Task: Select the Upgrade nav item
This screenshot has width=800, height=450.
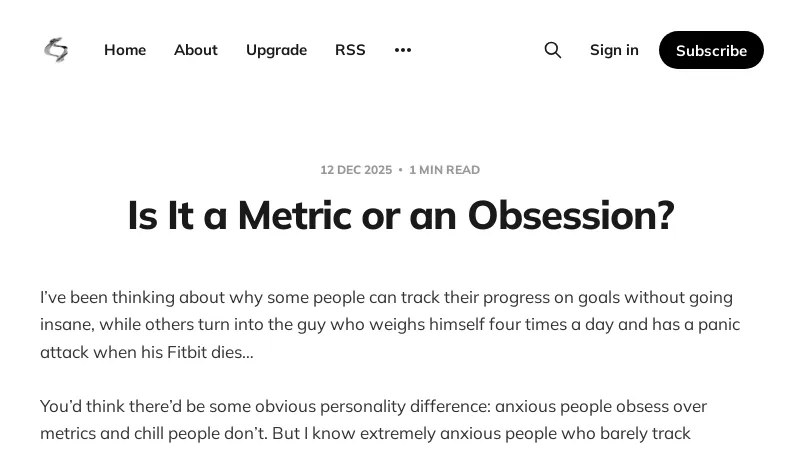Action: pos(276,50)
